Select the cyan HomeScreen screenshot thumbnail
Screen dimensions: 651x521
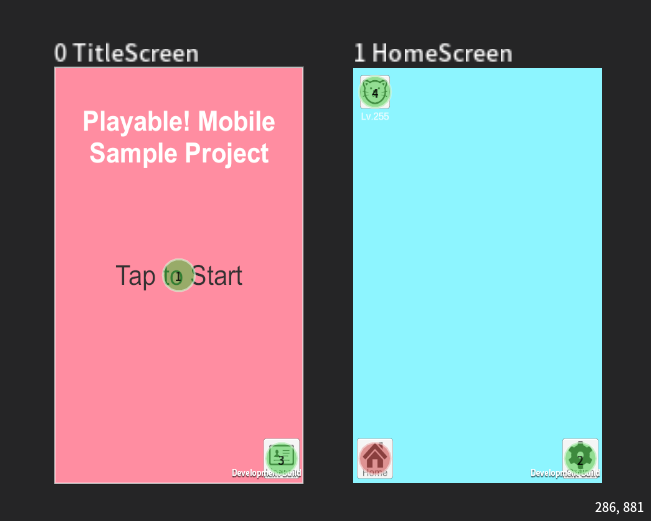(x=477, y=275)
